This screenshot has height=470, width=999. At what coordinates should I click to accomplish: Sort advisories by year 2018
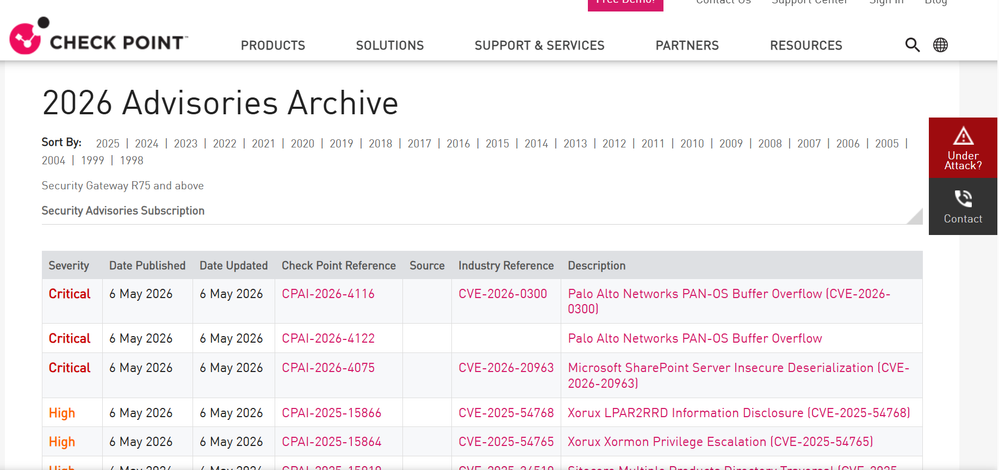coord(380,144)
